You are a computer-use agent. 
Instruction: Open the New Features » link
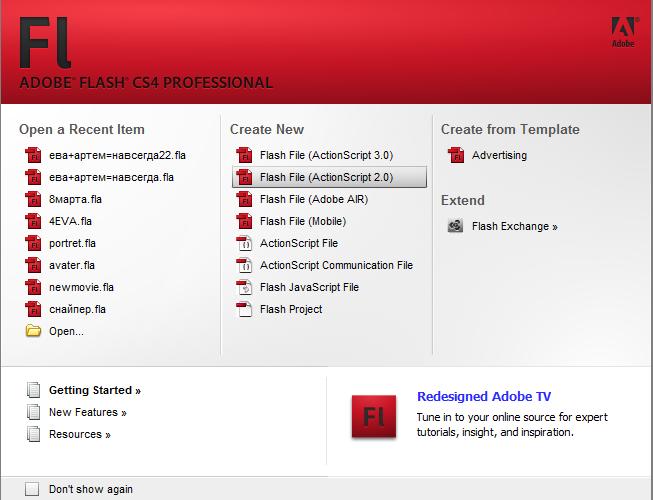pyautogui.click(x=88, y=413)
